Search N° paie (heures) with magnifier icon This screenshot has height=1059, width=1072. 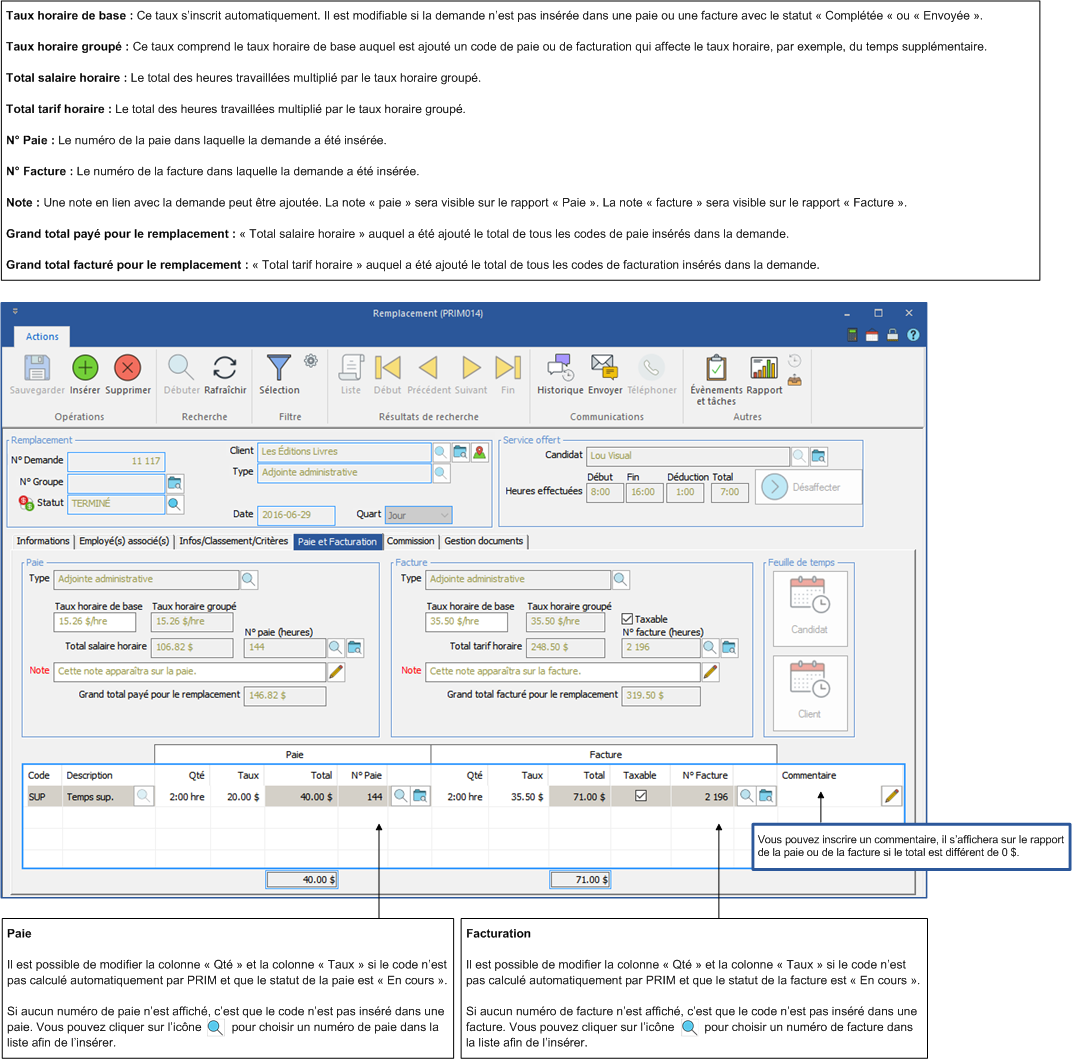336,647
